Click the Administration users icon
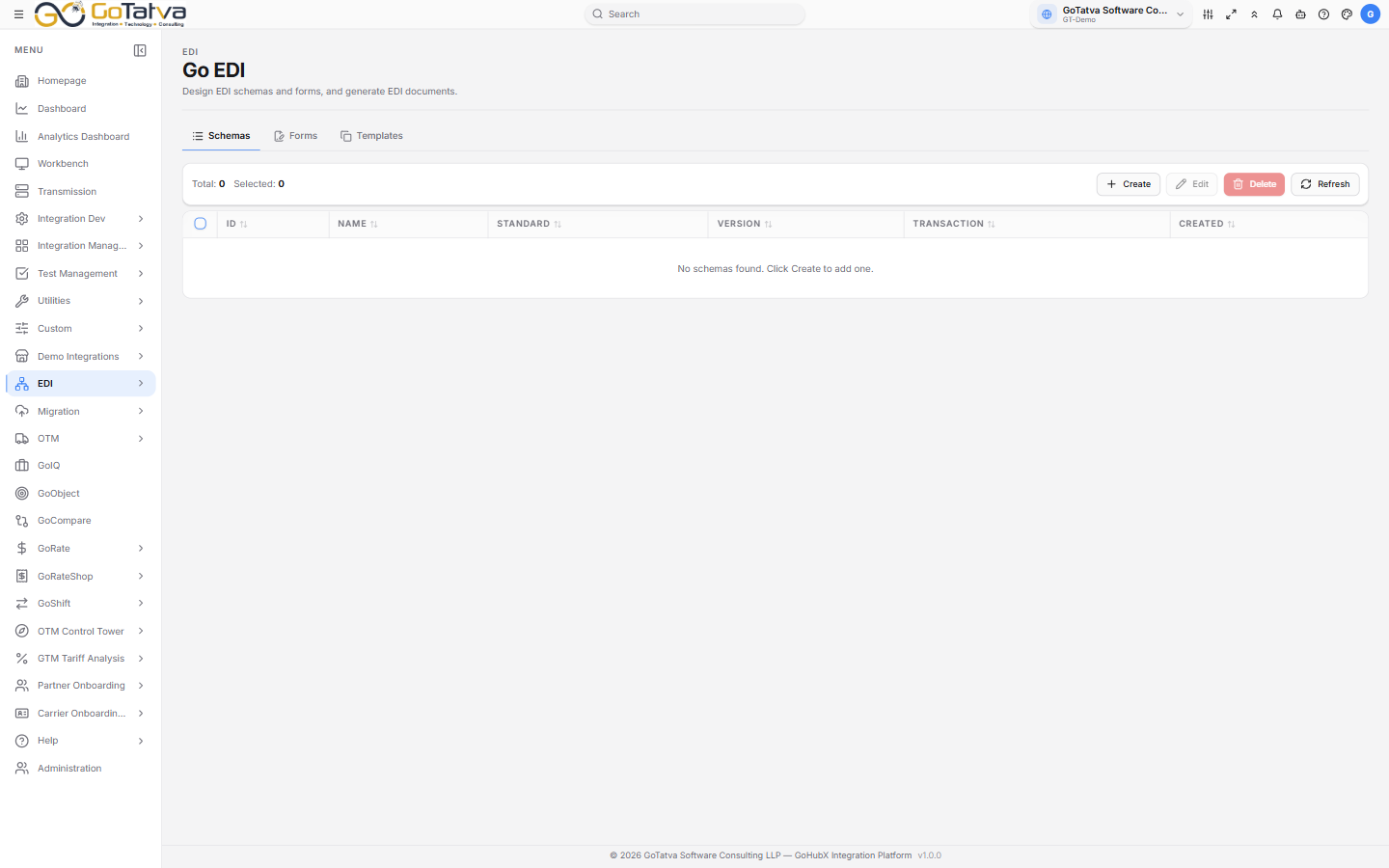1389x868 pixels. (22, 769)
